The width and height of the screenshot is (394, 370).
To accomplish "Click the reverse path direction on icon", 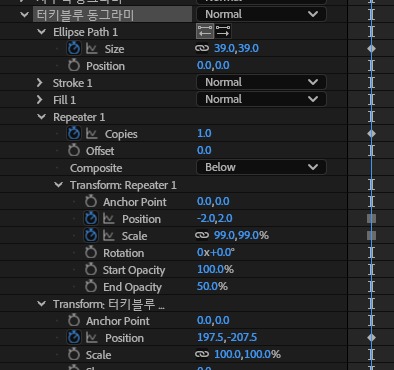I will [223, 31].
